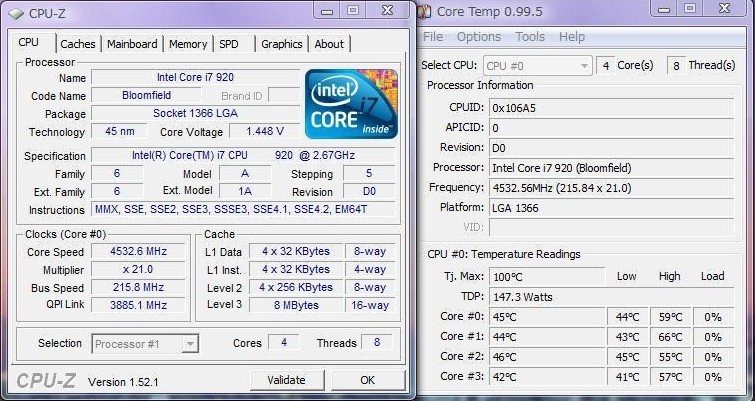Click the Tj. Max value 100°C

pyautogui.click(x=547, y=277)
